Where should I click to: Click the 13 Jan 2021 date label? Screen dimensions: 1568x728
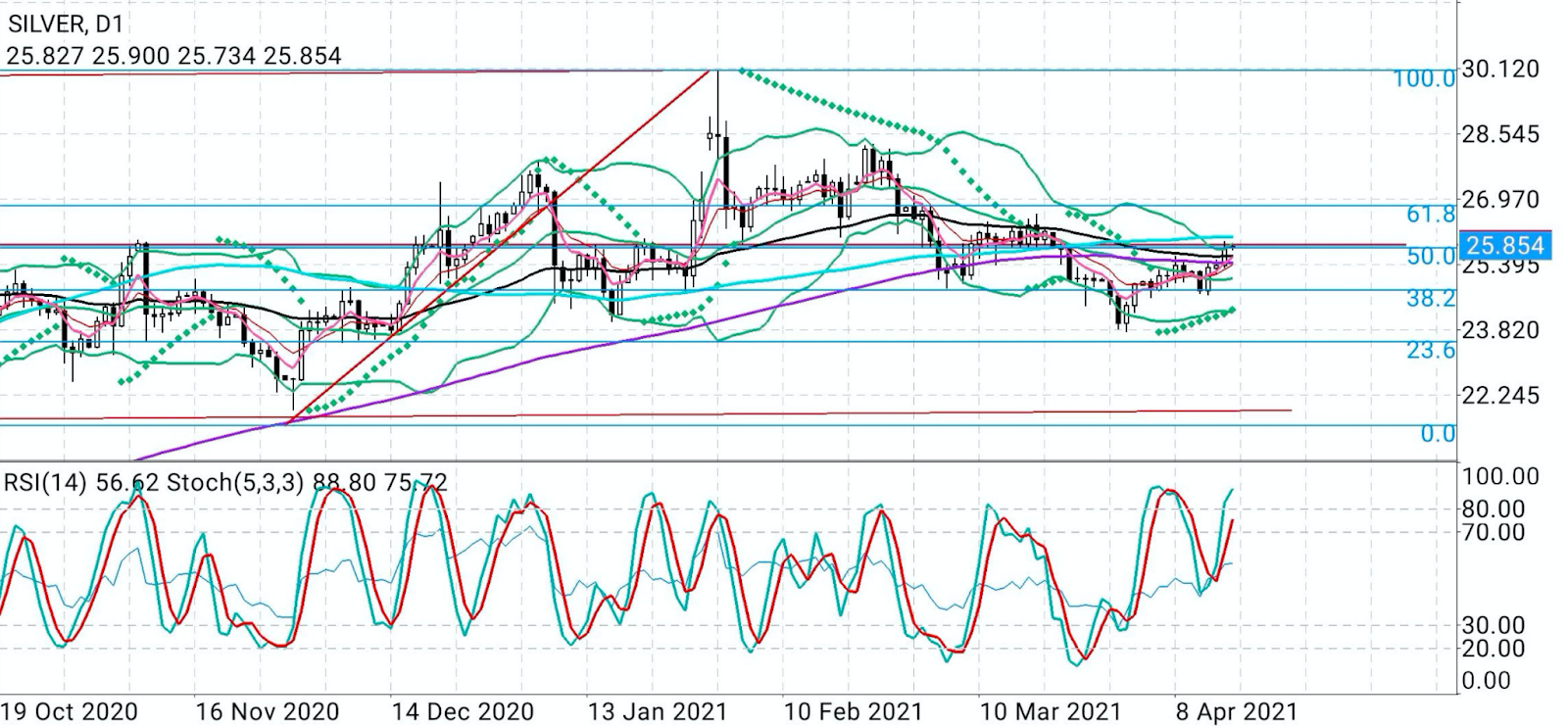(657, 711)
